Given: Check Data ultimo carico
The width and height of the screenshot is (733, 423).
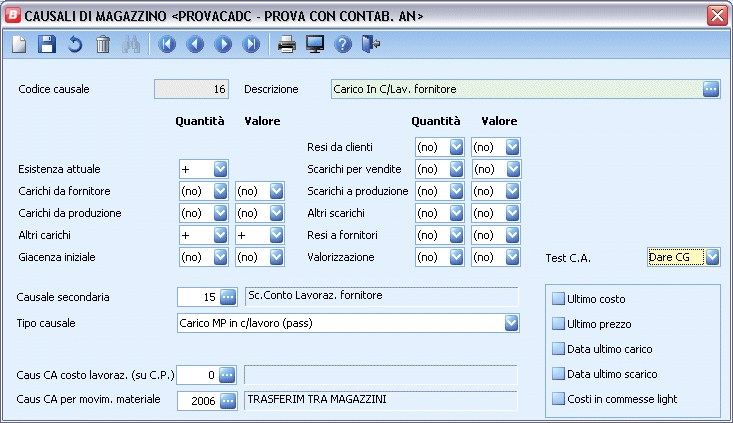Looking at the screenshot, I should pyautogui.click(x=558, y=349).
